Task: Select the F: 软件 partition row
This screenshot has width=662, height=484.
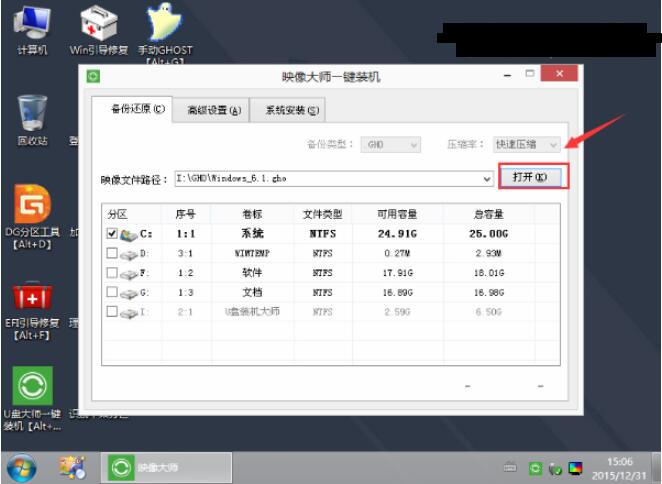Action: click(x=250, y=273)
